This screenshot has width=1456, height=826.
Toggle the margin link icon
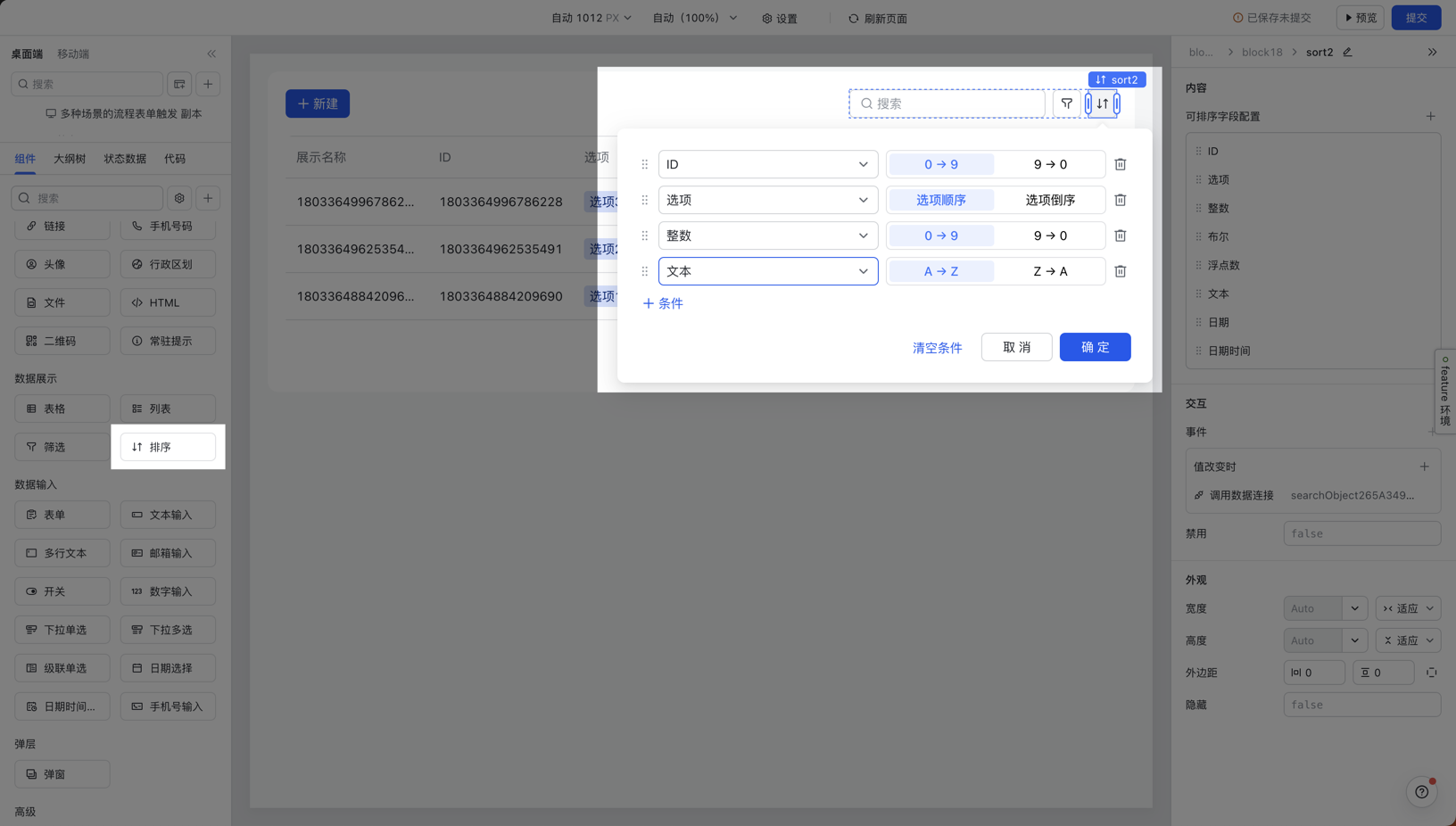[1431, 673]
